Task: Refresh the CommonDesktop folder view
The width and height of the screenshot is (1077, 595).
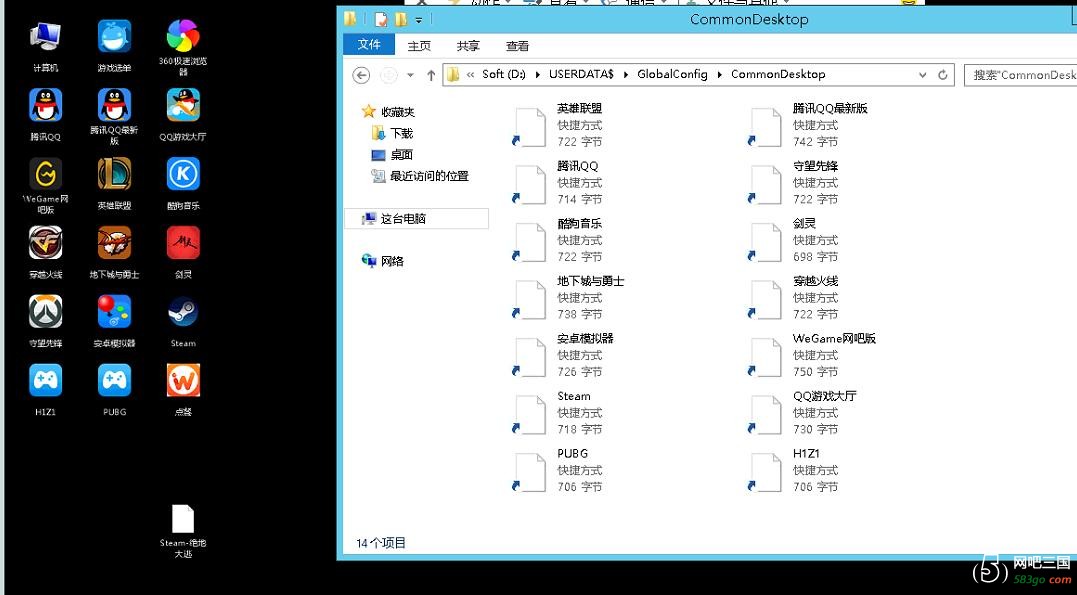Action: [x=943, y=75]
